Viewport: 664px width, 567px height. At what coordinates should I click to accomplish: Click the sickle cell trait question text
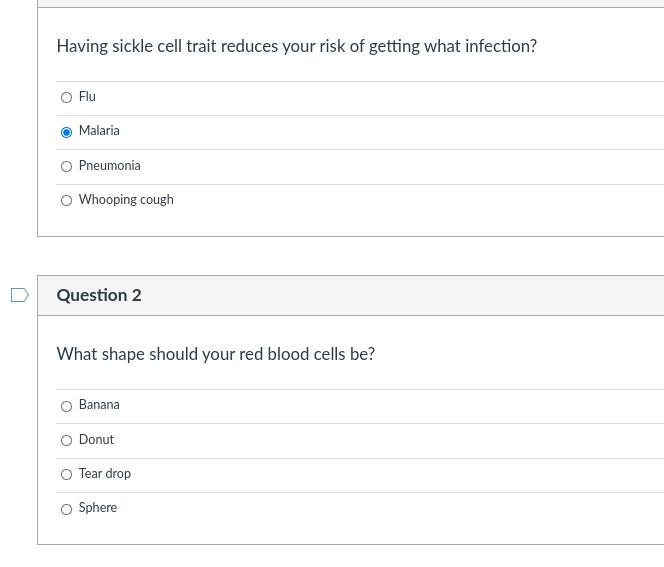(296, 46)
